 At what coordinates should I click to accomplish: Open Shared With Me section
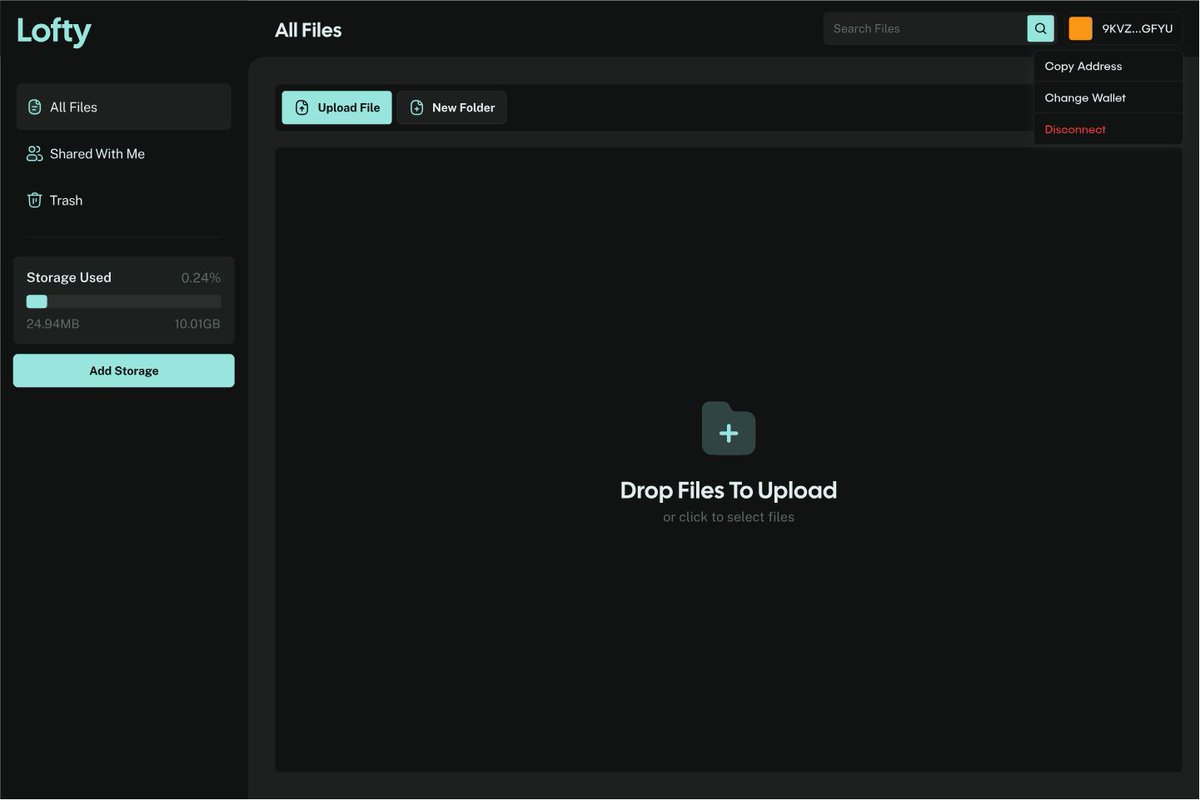tap(124, 154)
